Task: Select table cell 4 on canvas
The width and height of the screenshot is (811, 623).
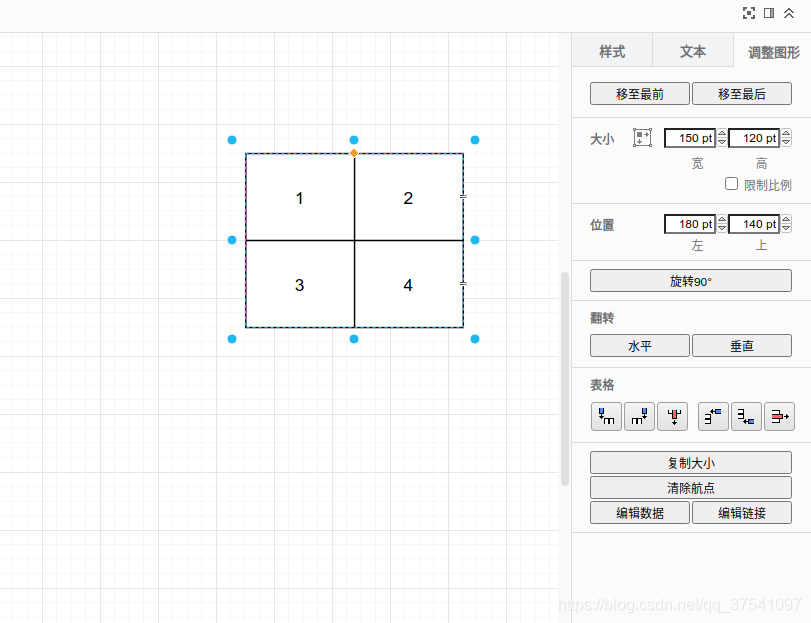Action: click(409, 284)
